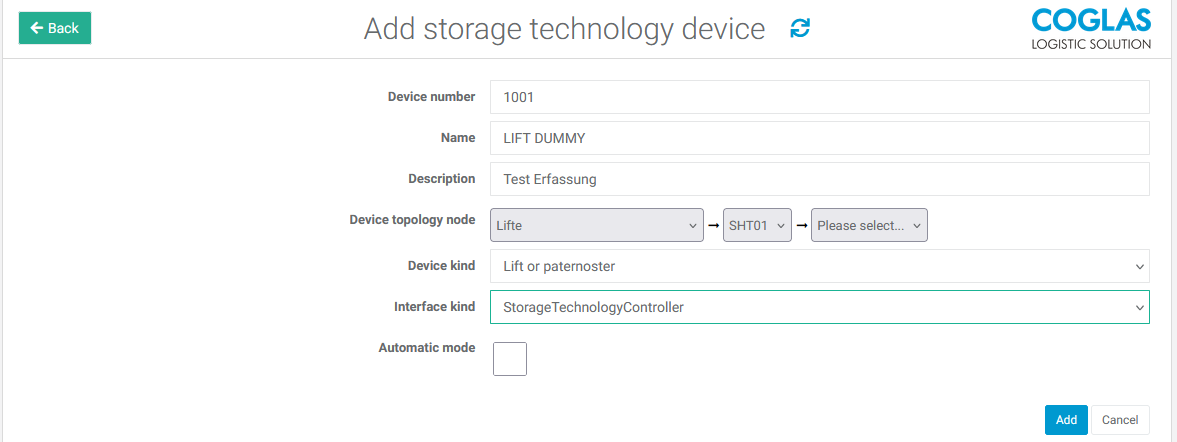Click the Name field containing LIFT DUMMY
Viewport: 1177px width, 442px height.
(x=819, y=138)
